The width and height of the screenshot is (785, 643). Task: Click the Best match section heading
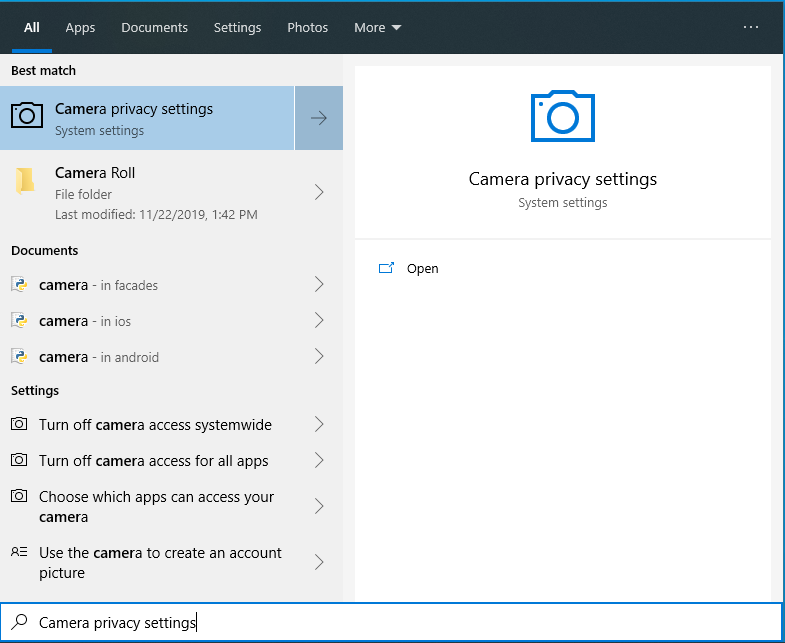click(44, 71)
